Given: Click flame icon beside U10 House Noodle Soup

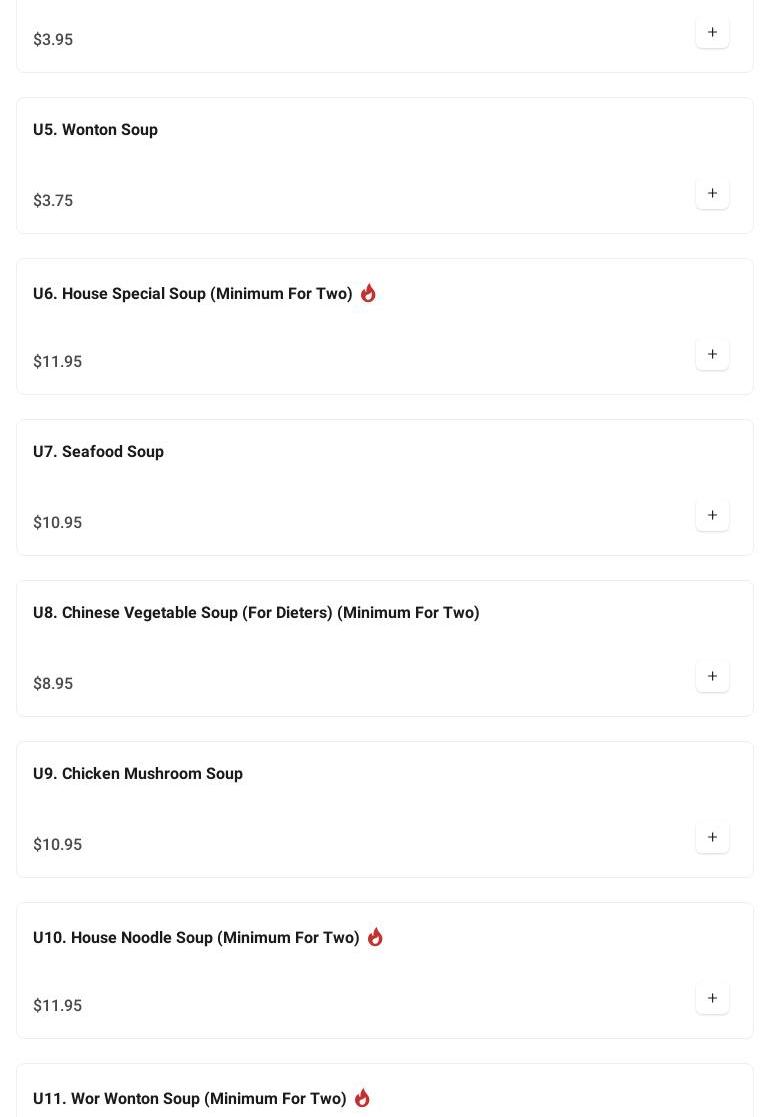Looking at the screenshot, I should tap(375, 937).
